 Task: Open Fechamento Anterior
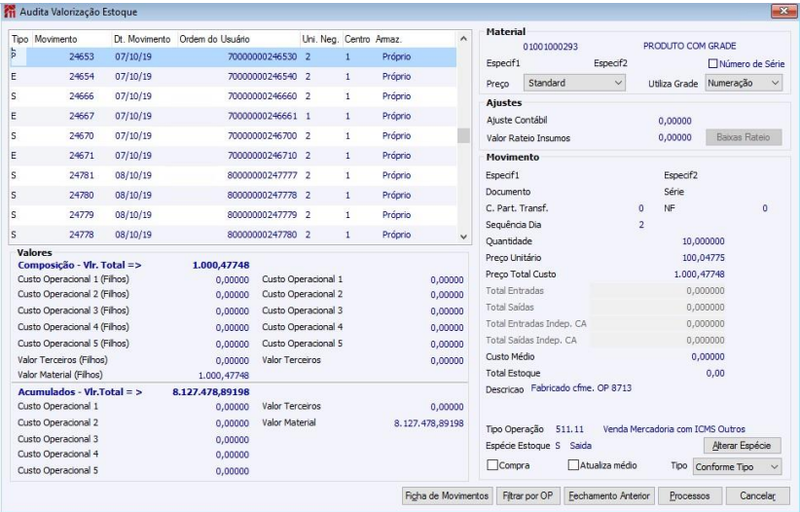(609, 496)
